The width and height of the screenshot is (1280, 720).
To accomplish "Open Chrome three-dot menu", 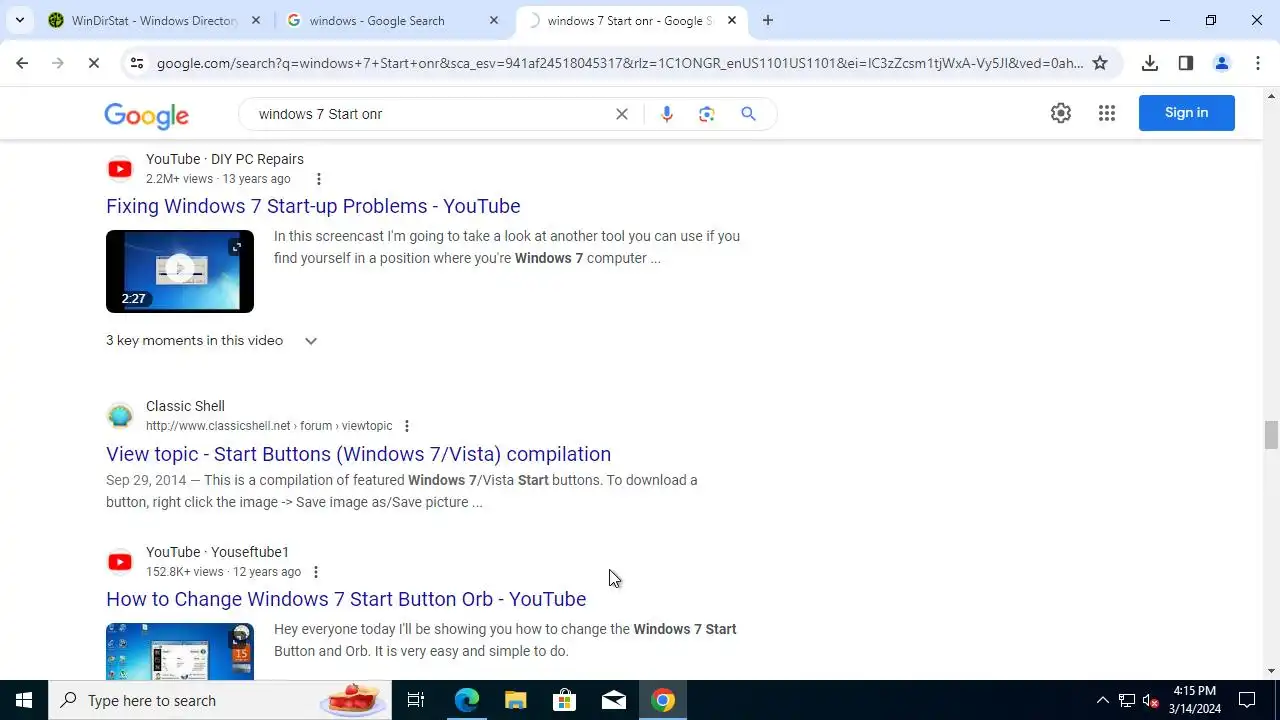I will (x=1258, y=63).
